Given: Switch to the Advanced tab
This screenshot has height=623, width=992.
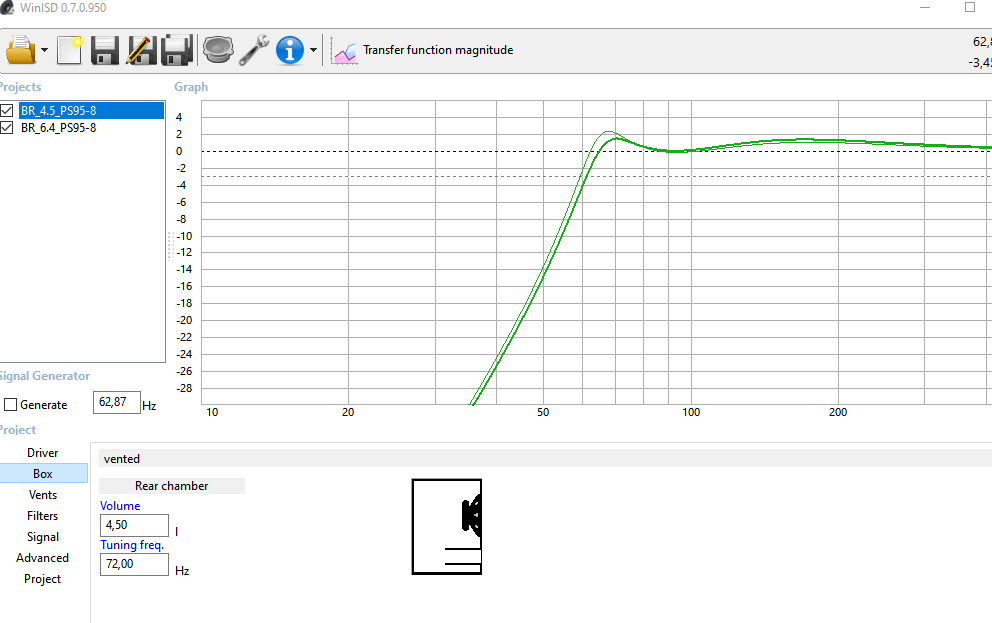Looking at the screenshot, I should pos(43,558).
